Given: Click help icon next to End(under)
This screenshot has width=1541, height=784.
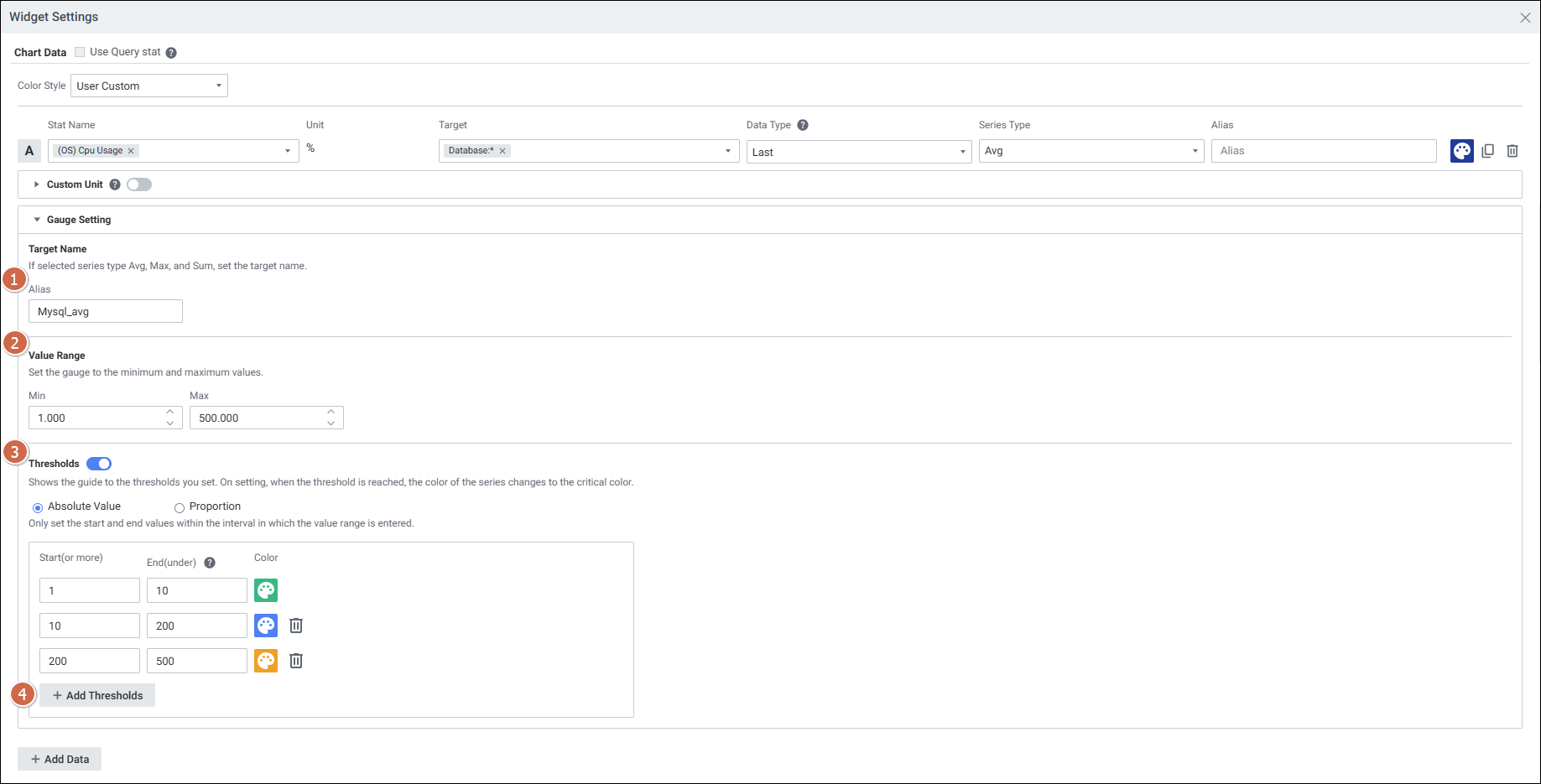Looking at the screenshot, I should 210,563.
